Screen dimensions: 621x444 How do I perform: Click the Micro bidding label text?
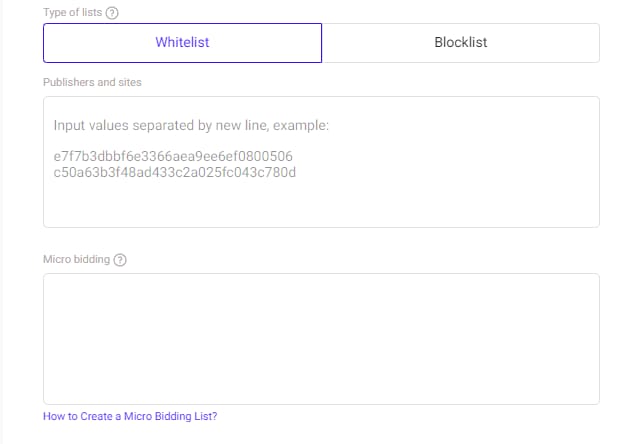point(76,260)
